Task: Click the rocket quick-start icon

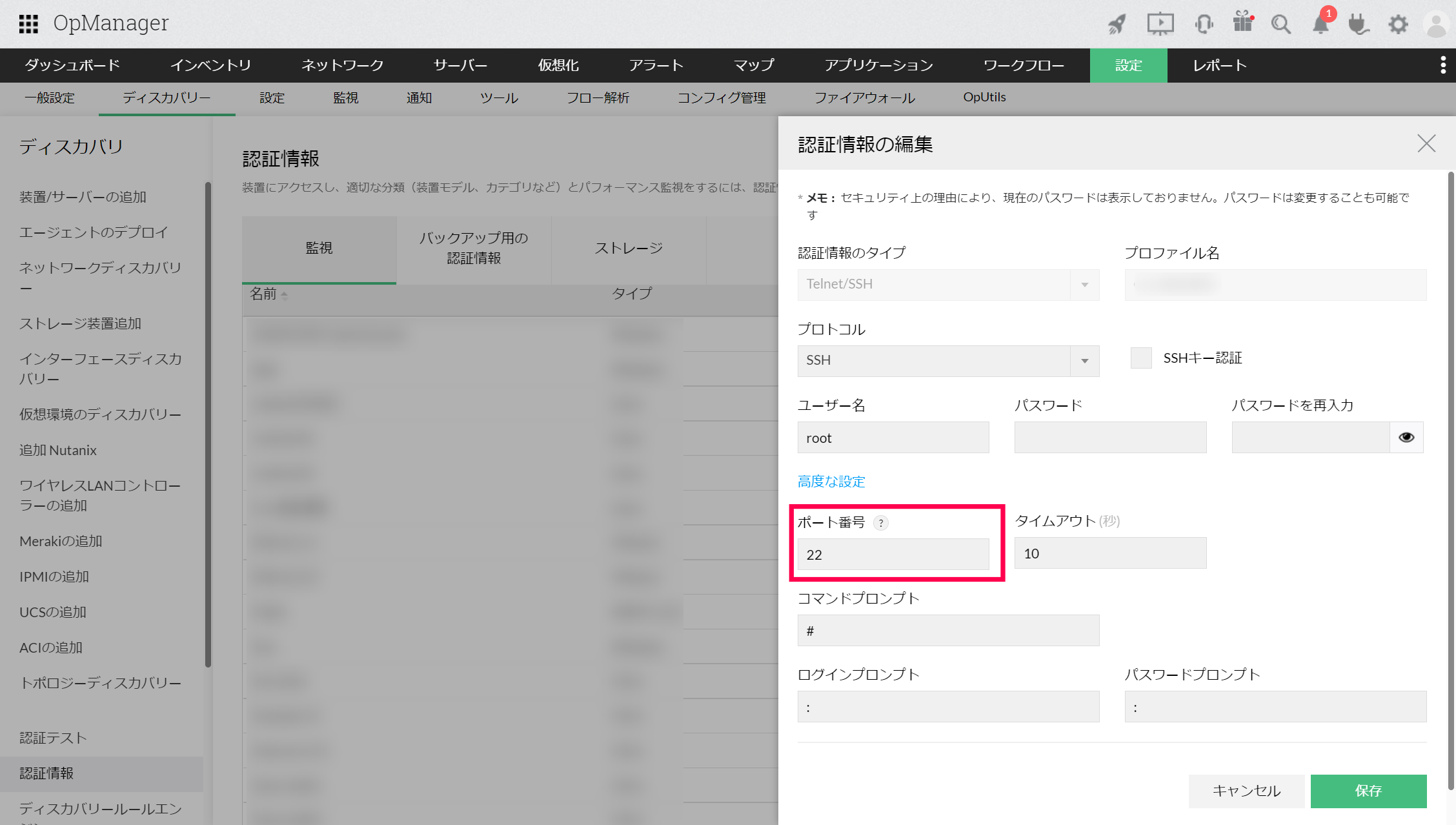Action: (1116, 23)
